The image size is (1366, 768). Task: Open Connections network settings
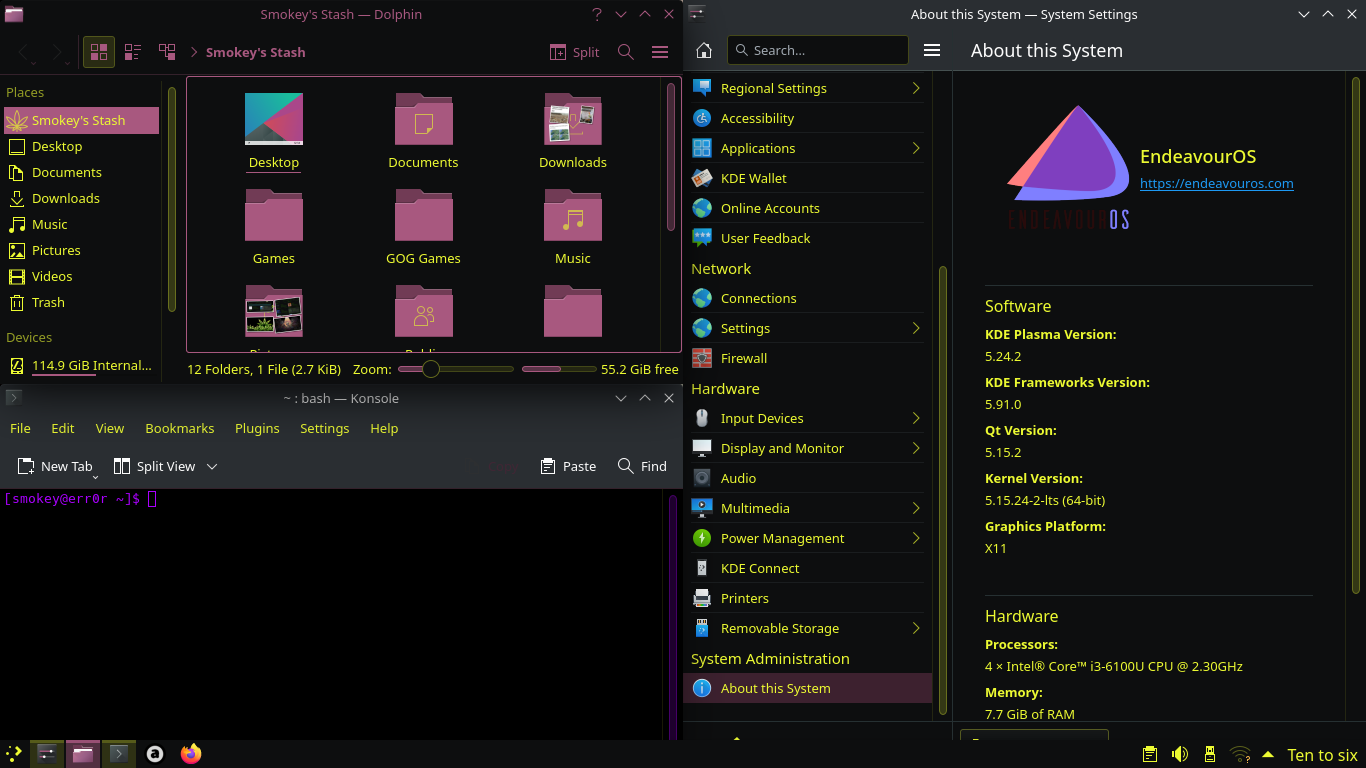tap(807, 298)
